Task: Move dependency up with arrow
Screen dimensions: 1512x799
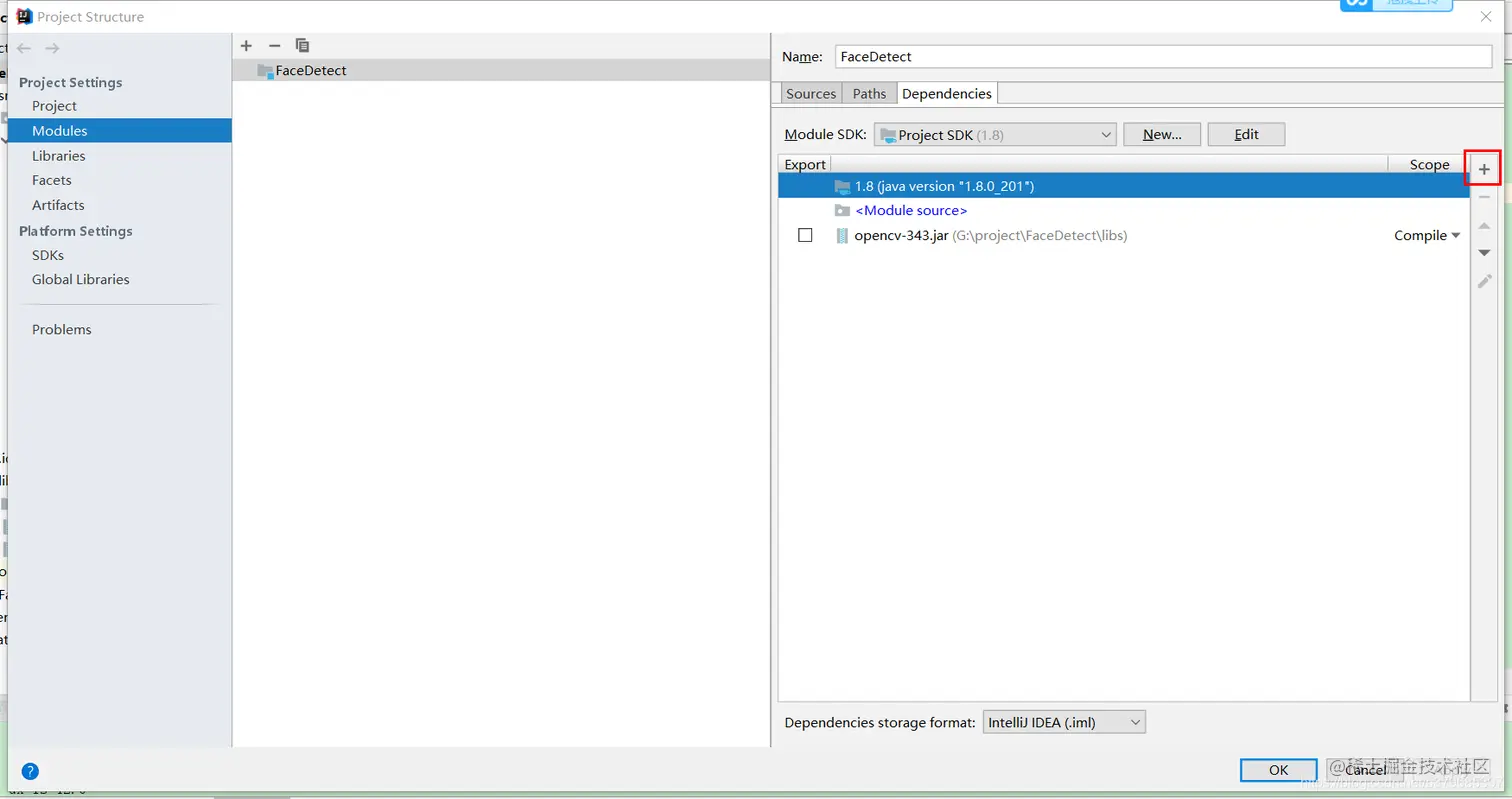Action: coord(1484,226)
